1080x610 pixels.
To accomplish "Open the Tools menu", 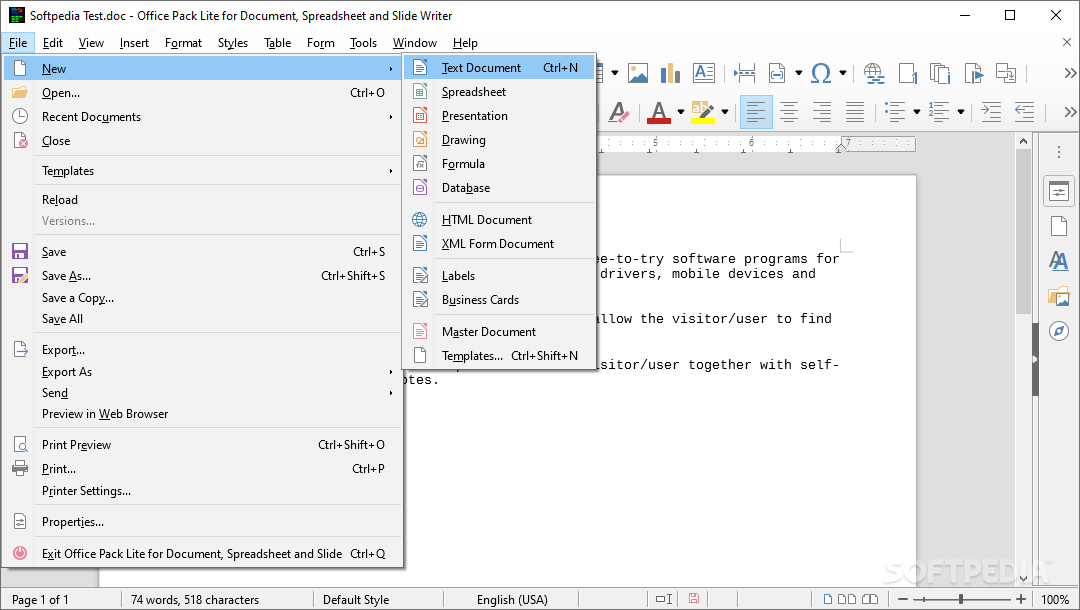I will [x=363, y=43].
